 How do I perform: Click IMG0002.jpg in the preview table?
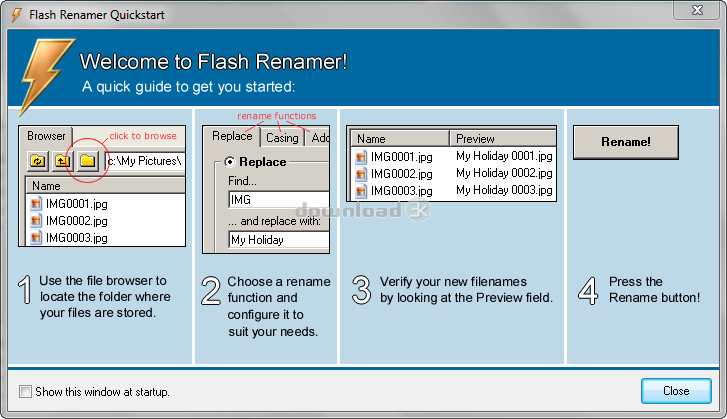(x=402, y=174)
